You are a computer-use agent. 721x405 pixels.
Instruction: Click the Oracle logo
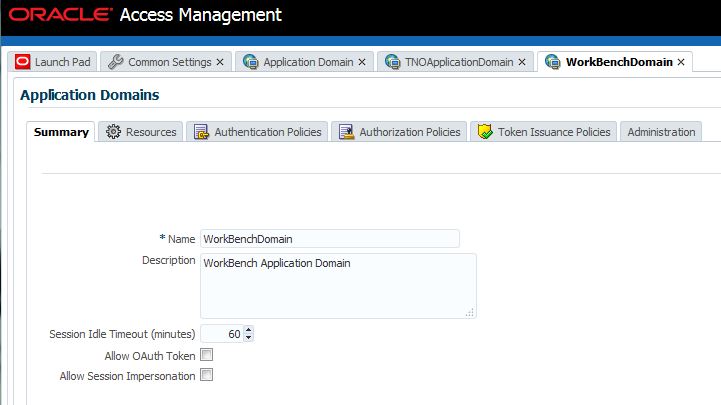60,15
